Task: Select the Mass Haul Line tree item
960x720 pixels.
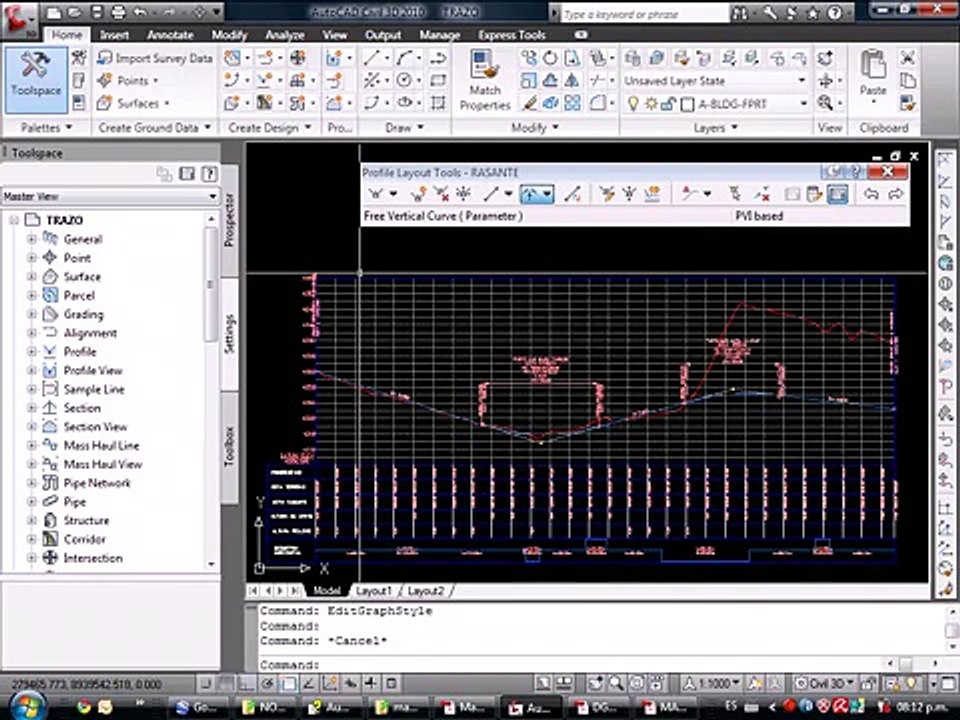Action: click(101, 446)
